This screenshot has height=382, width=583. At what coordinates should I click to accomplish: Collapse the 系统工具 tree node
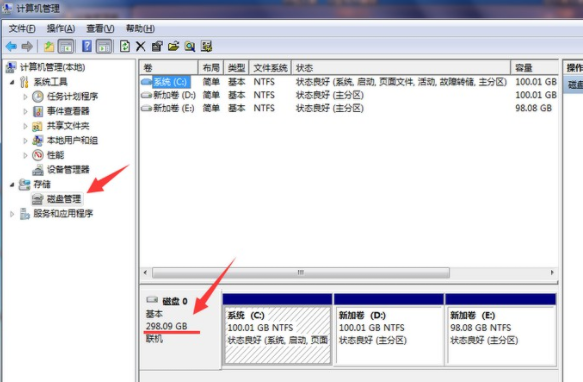point(12,82)
